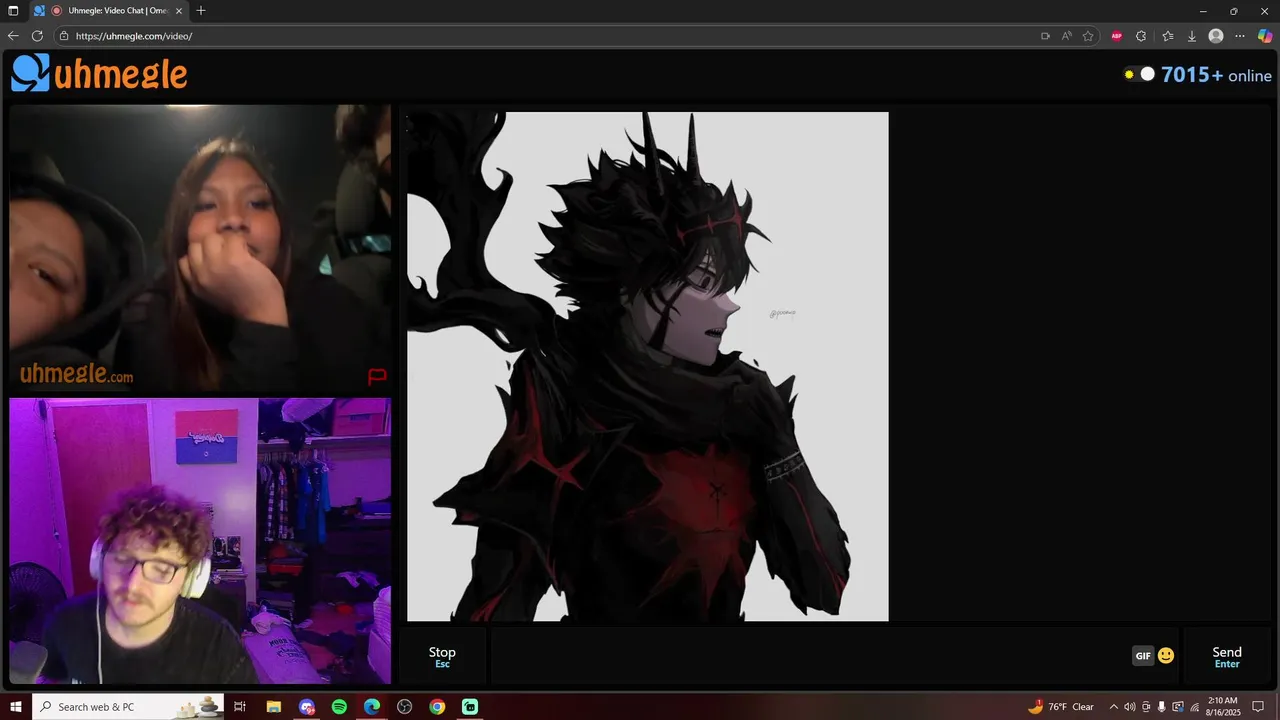The width and height of the screenshot is (1280, 720).
Task: Open the GIF picker
Action: click(1143, 656)
